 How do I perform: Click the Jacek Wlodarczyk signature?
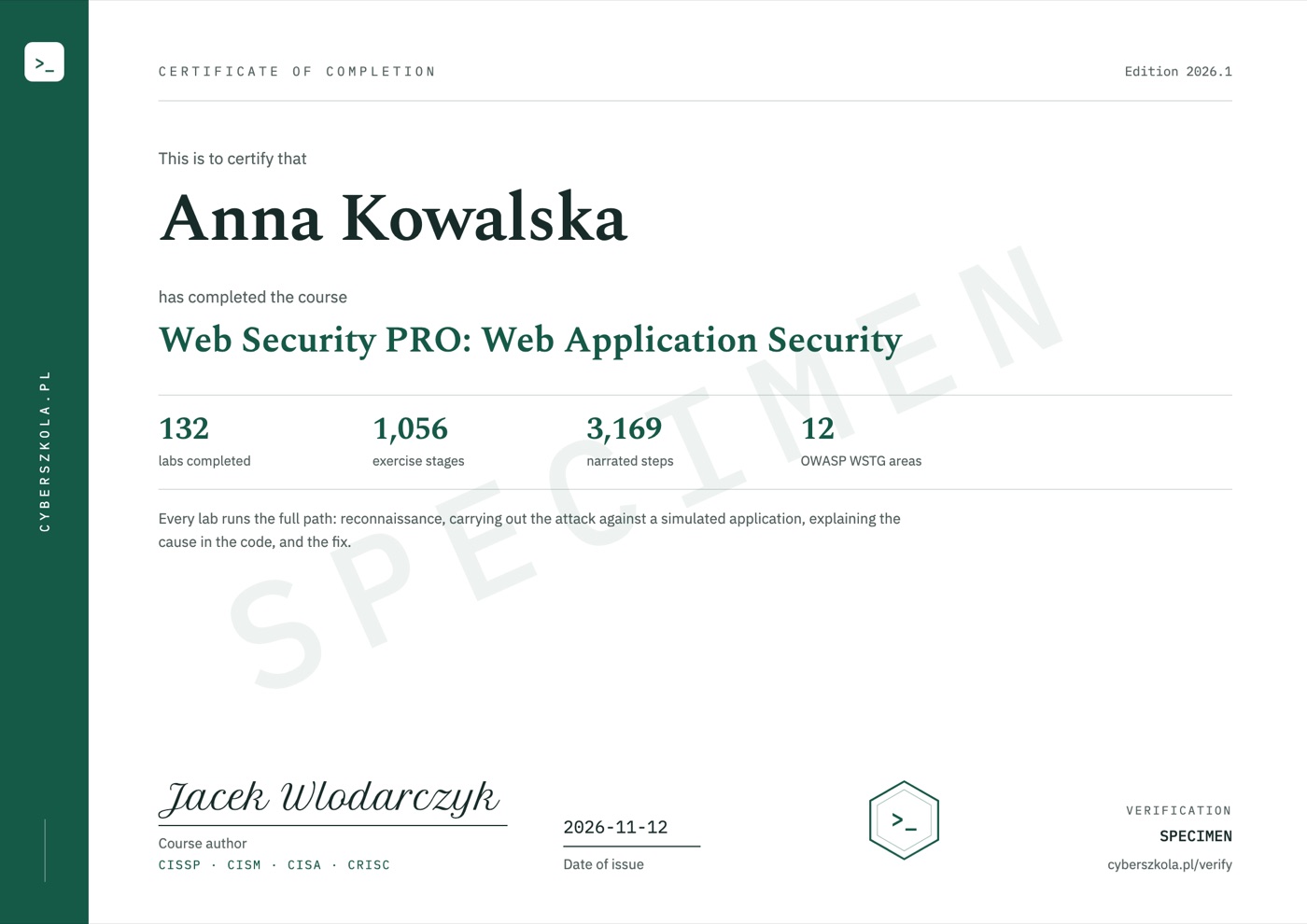click(x=330, y=798)
